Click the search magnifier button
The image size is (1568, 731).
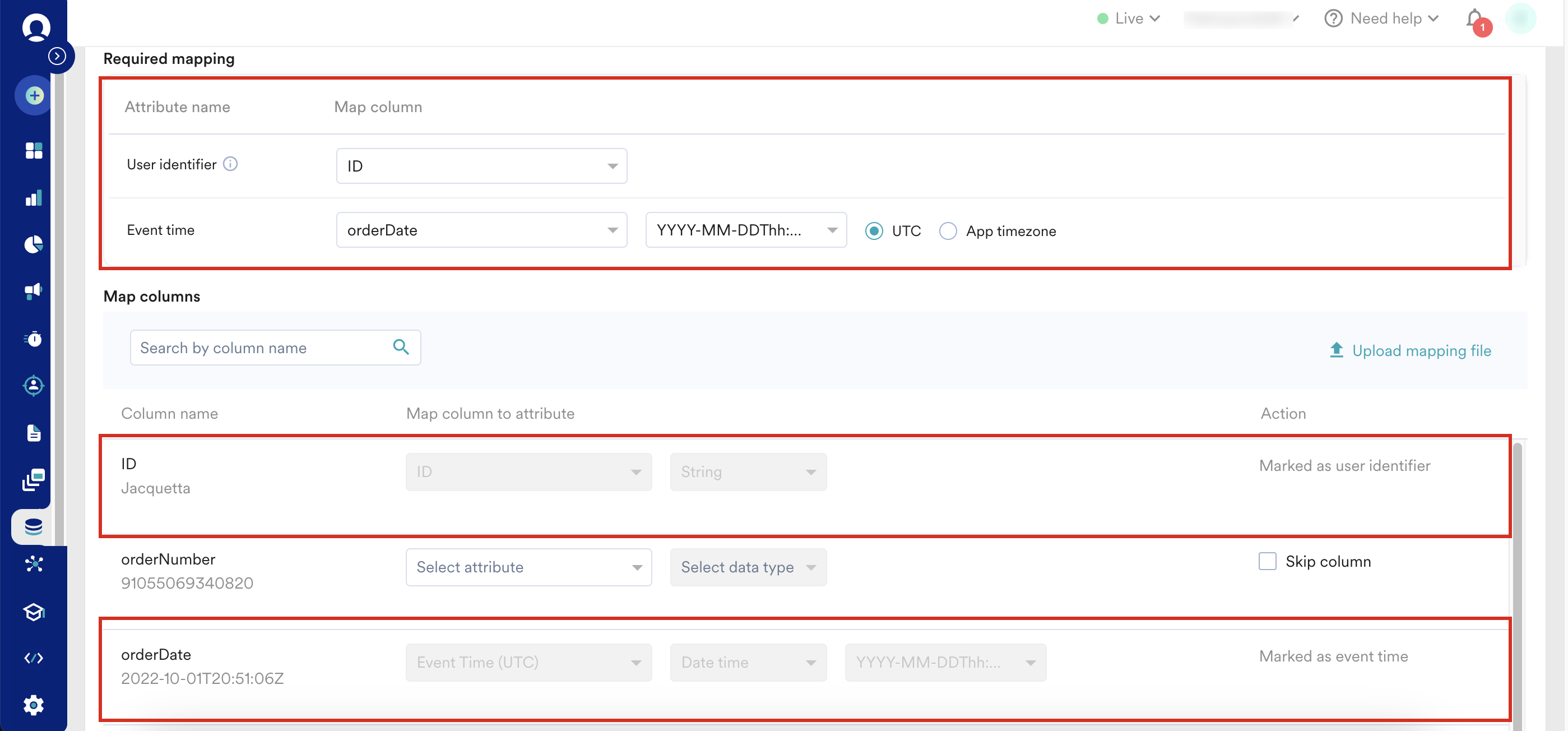401,347
